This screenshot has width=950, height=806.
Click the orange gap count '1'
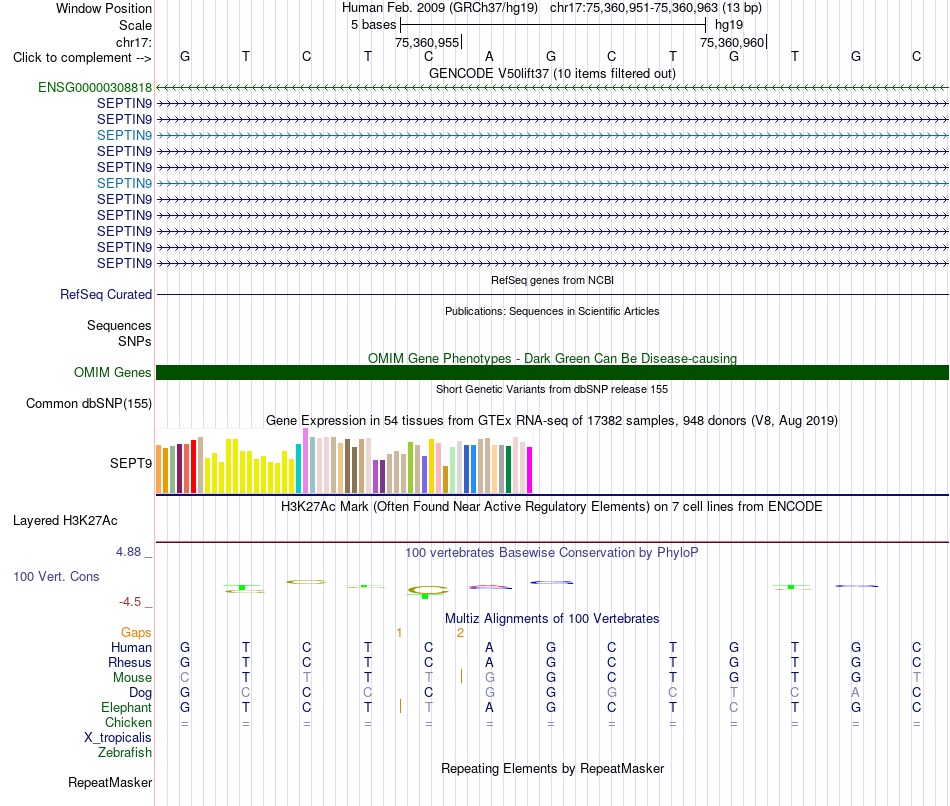tap(399, 633)
